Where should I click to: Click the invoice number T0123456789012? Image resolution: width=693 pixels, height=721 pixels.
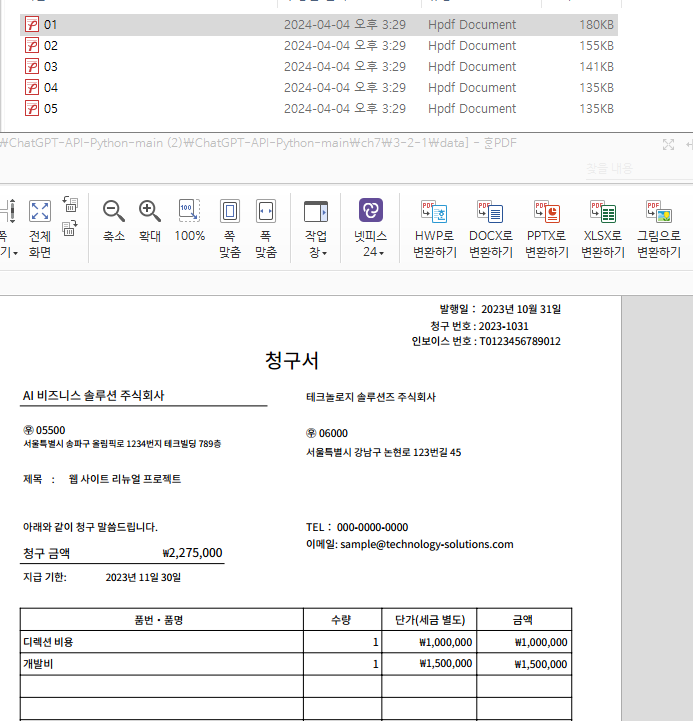[x=520, y=341]
